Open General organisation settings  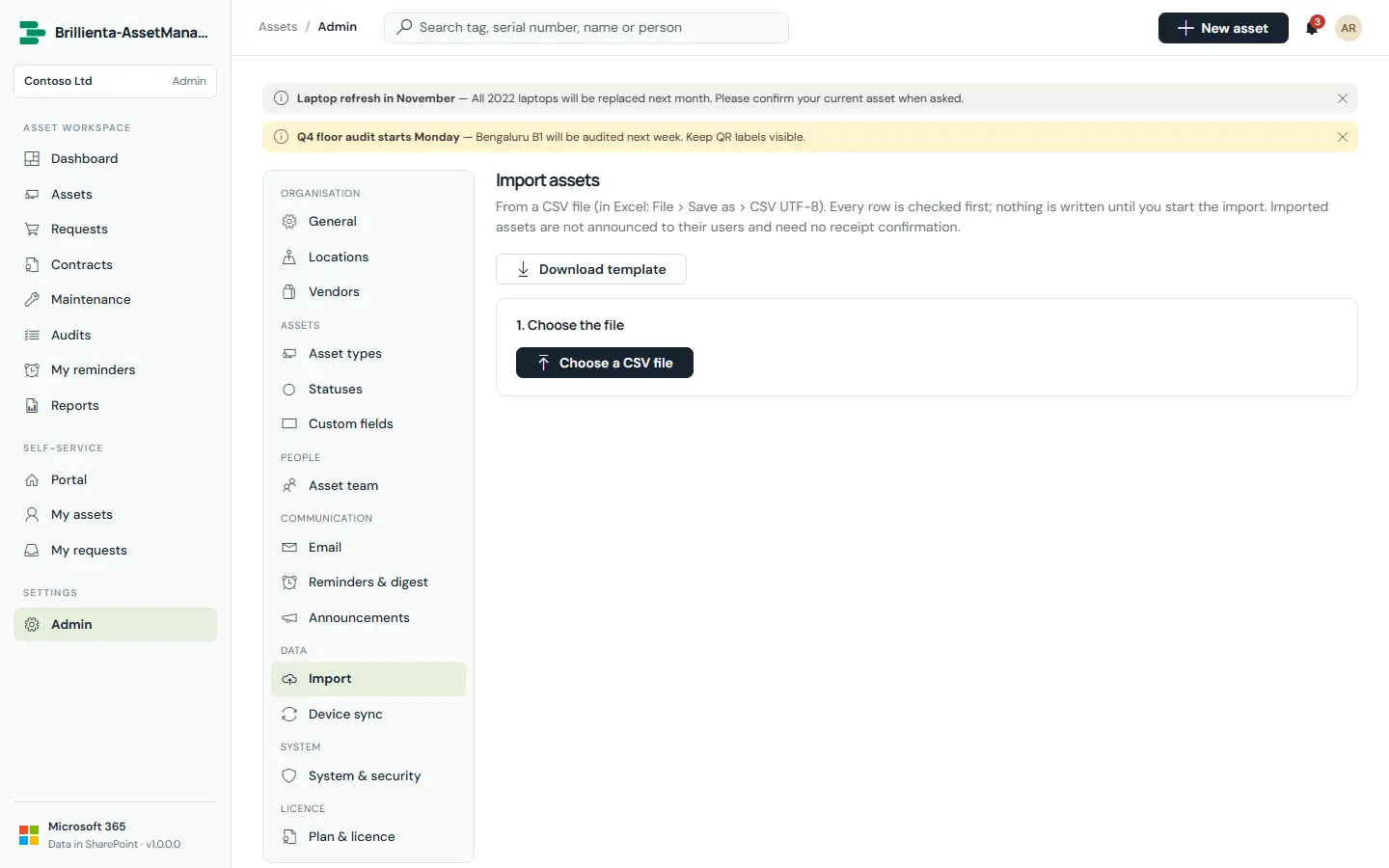pos(368,222)
